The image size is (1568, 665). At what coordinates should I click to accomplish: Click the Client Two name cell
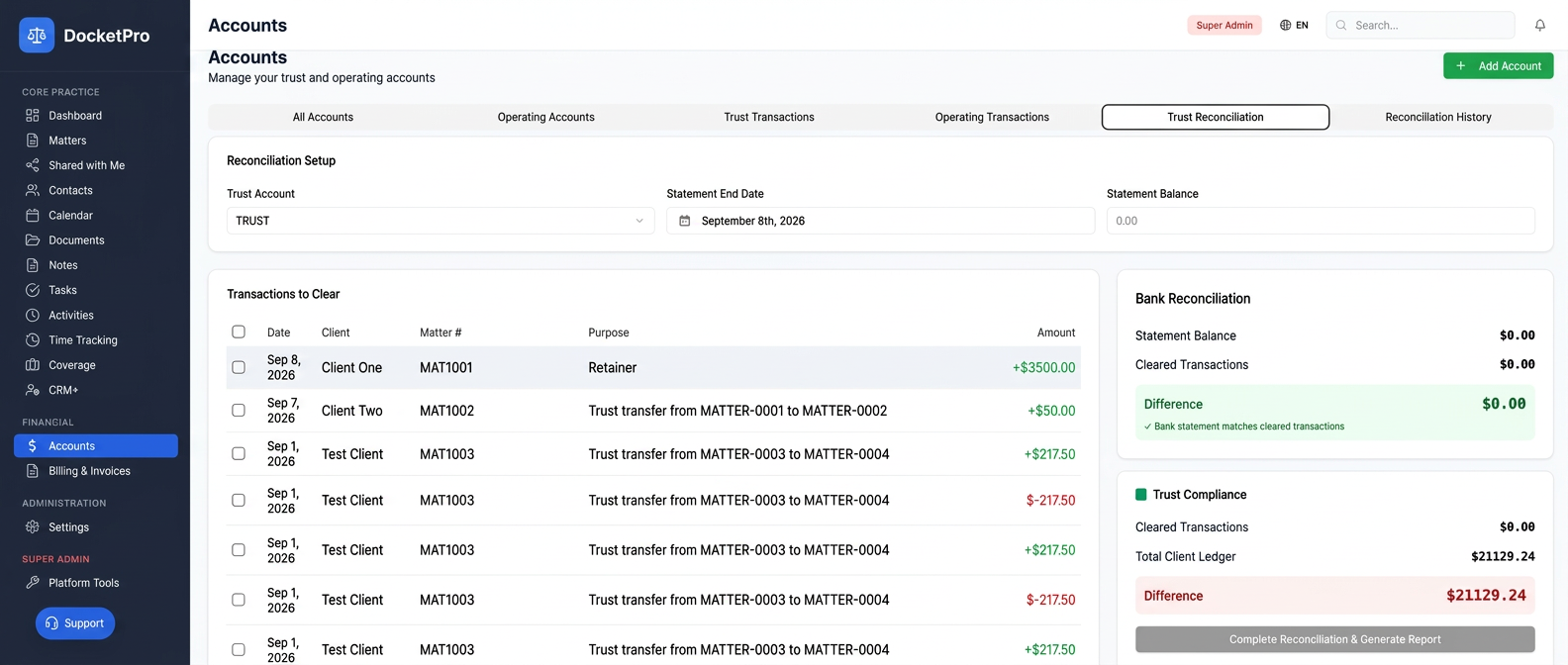pos(351,411)
